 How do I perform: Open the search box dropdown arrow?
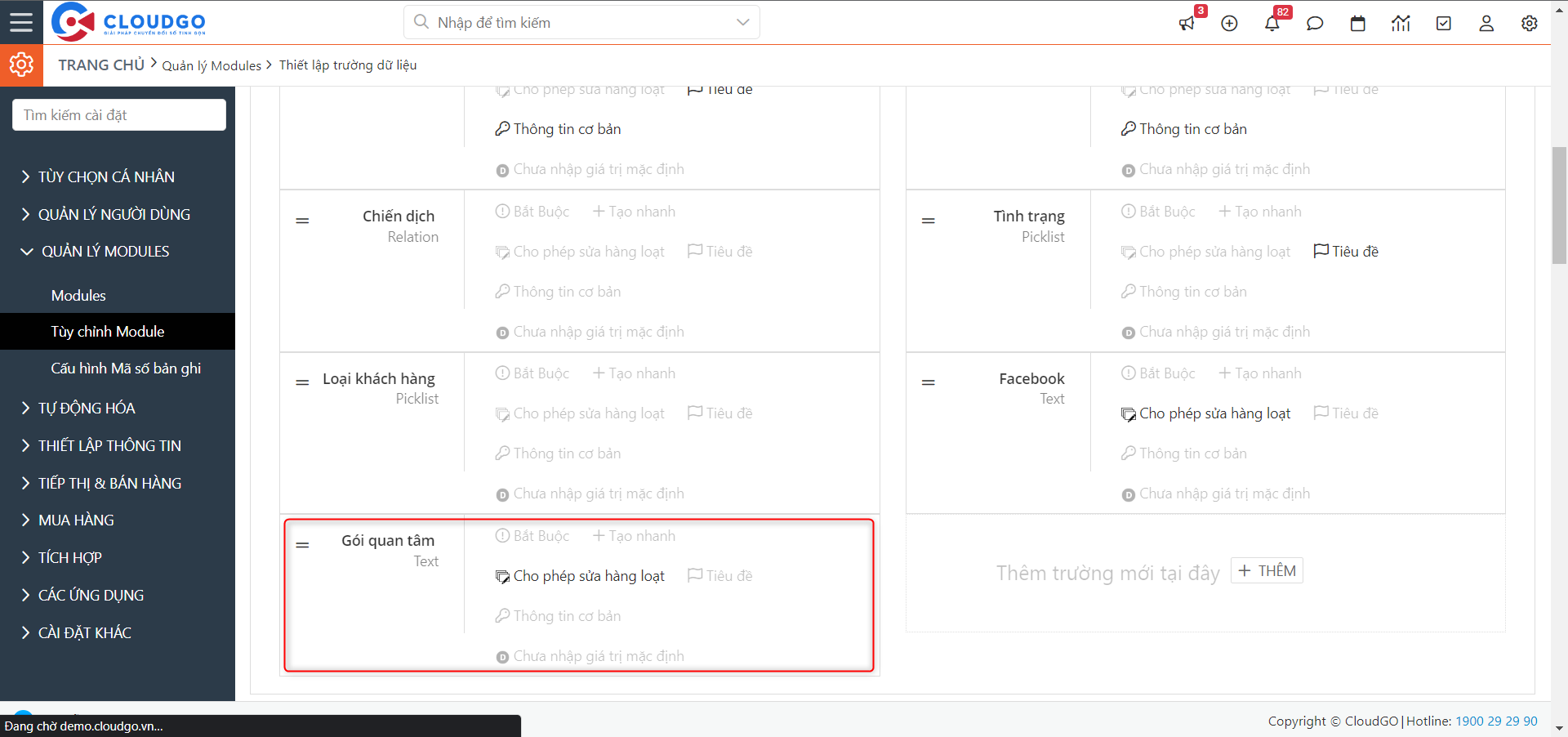[742, 22]
